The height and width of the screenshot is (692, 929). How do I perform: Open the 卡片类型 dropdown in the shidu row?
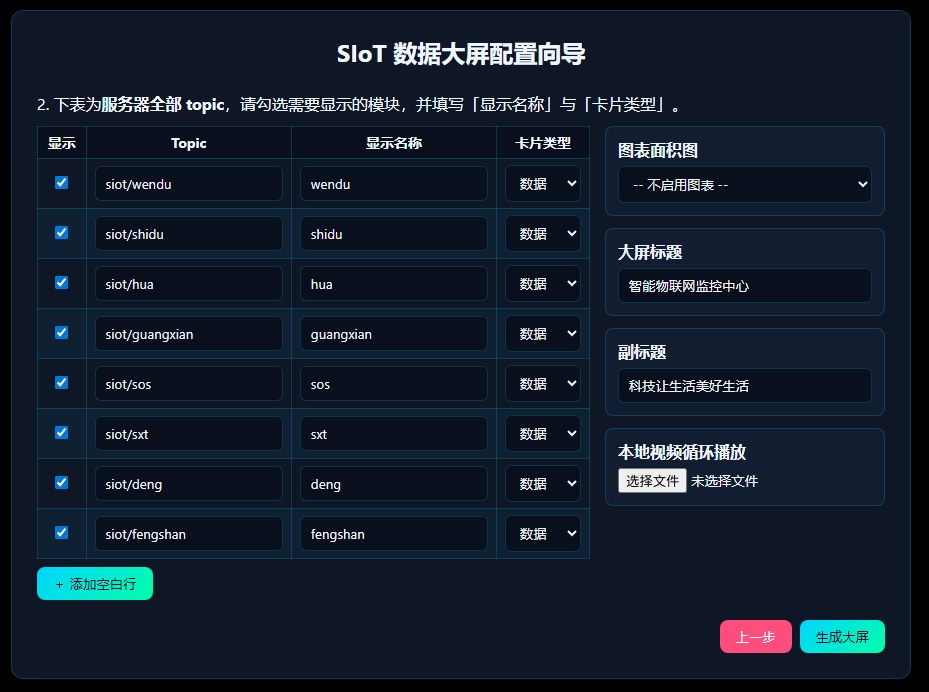542,233
